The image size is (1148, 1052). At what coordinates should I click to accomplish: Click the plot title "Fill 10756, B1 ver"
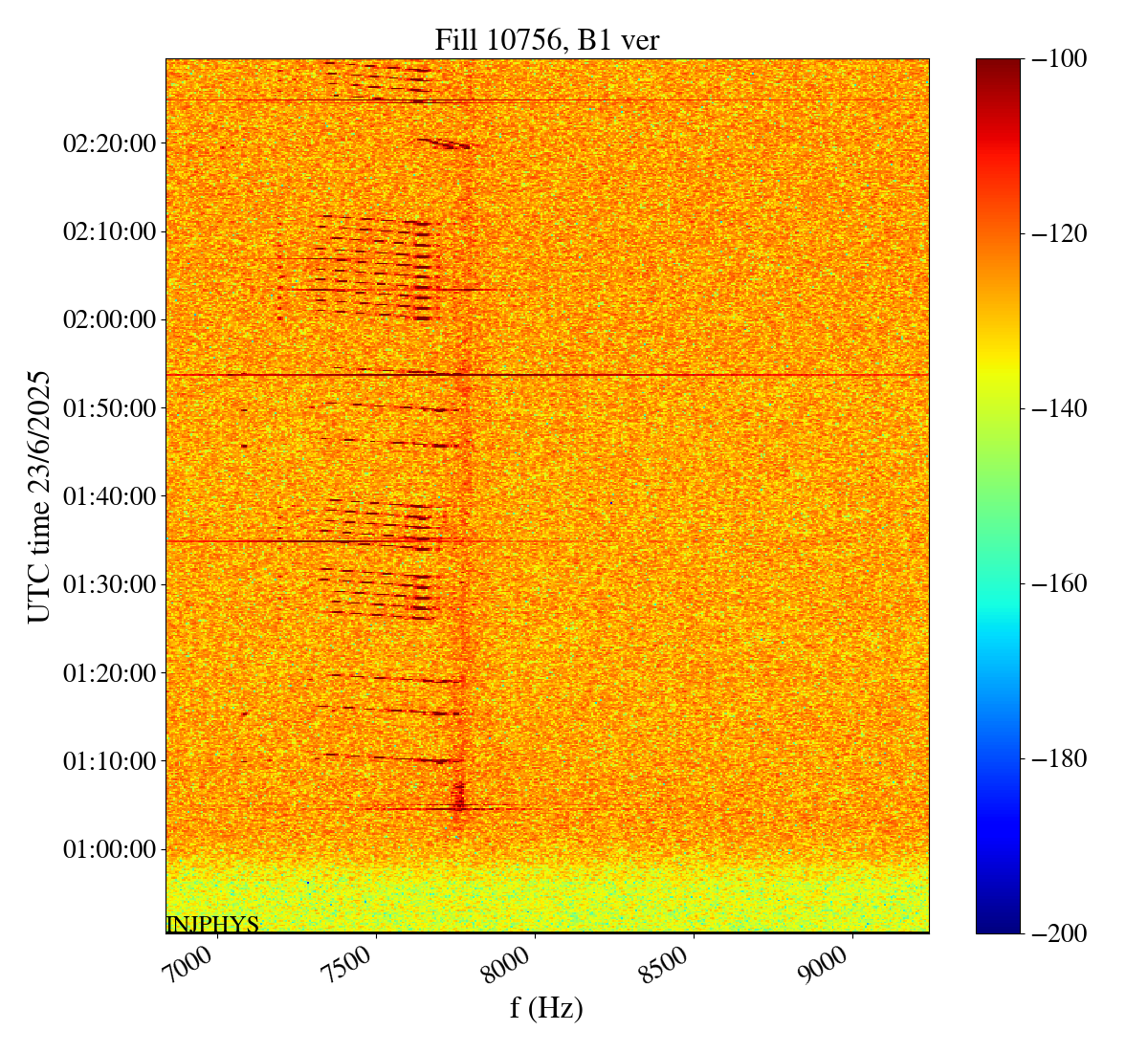click(546, 39)
